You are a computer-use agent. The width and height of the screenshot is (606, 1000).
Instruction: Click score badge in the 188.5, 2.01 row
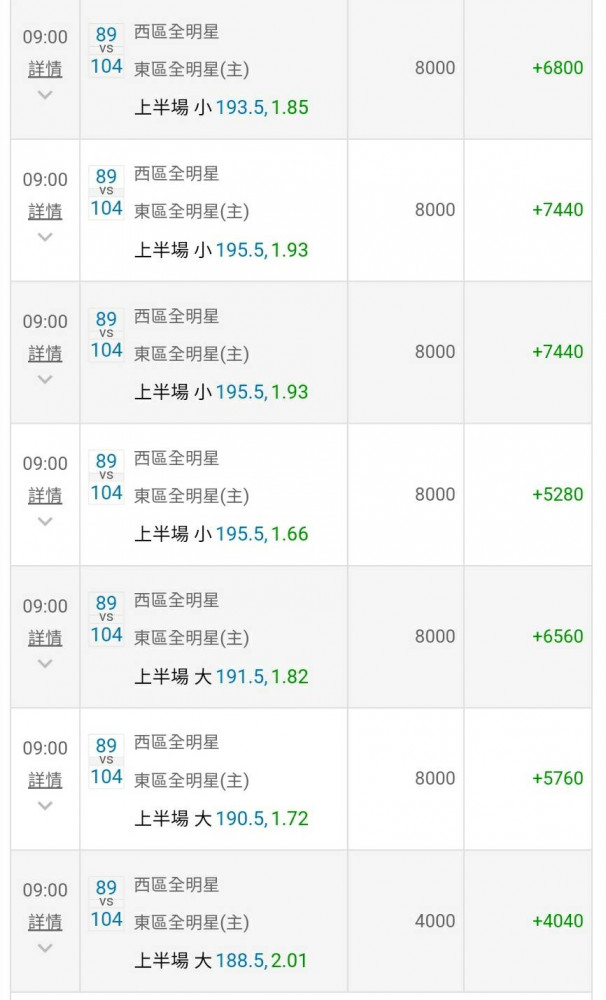click(106, 903)
